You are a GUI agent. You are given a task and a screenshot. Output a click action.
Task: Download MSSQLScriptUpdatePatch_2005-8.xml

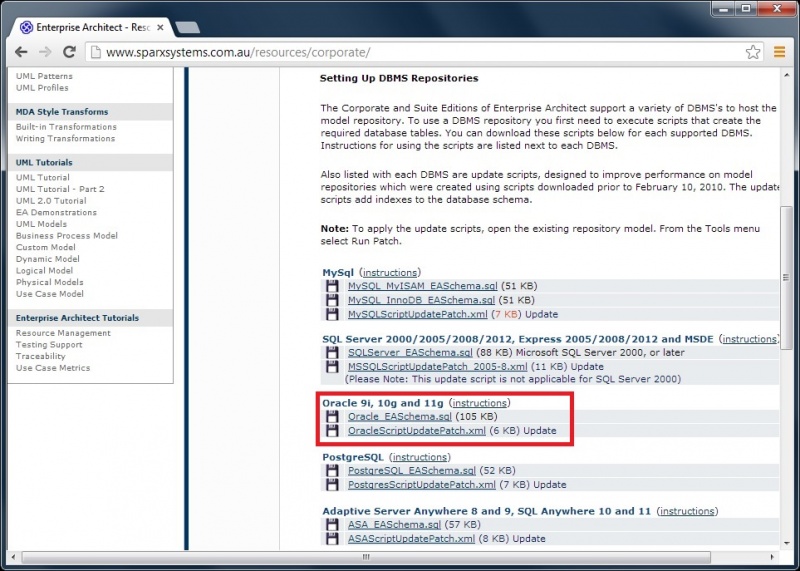pyautogui.click(x=438, y=366)
